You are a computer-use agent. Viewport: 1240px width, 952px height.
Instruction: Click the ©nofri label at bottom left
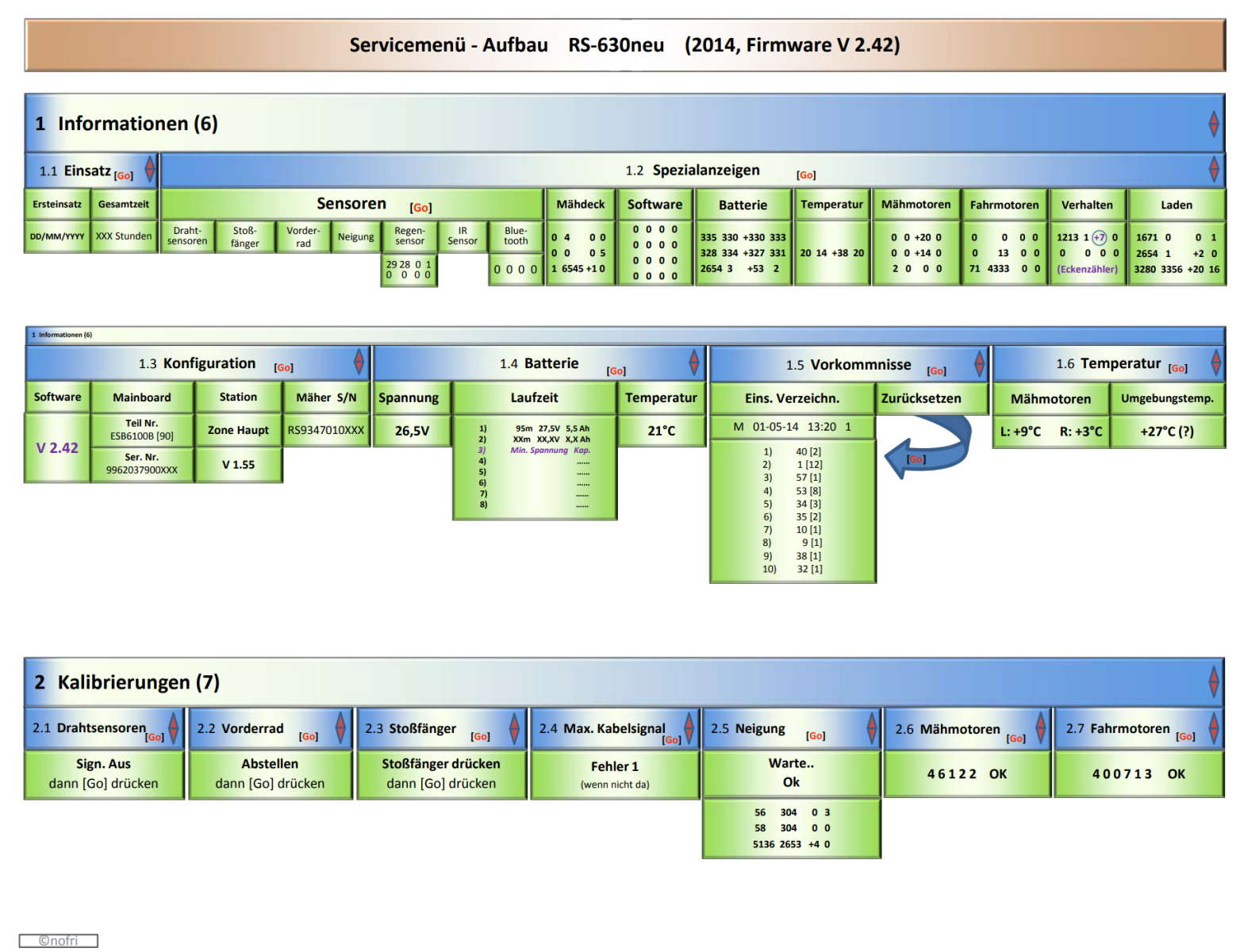point(59,941)
